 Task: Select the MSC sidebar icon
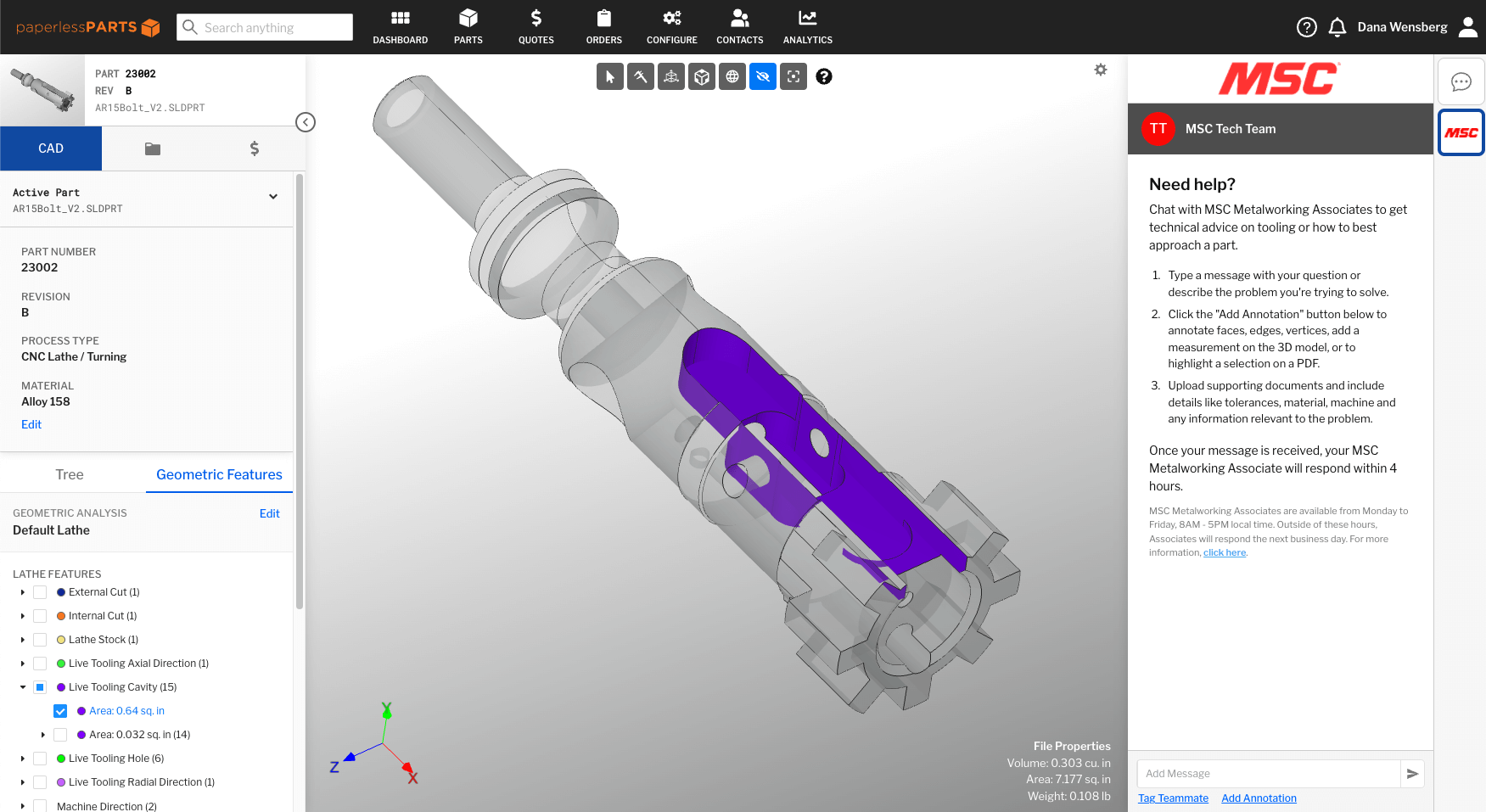(1461, 132)
